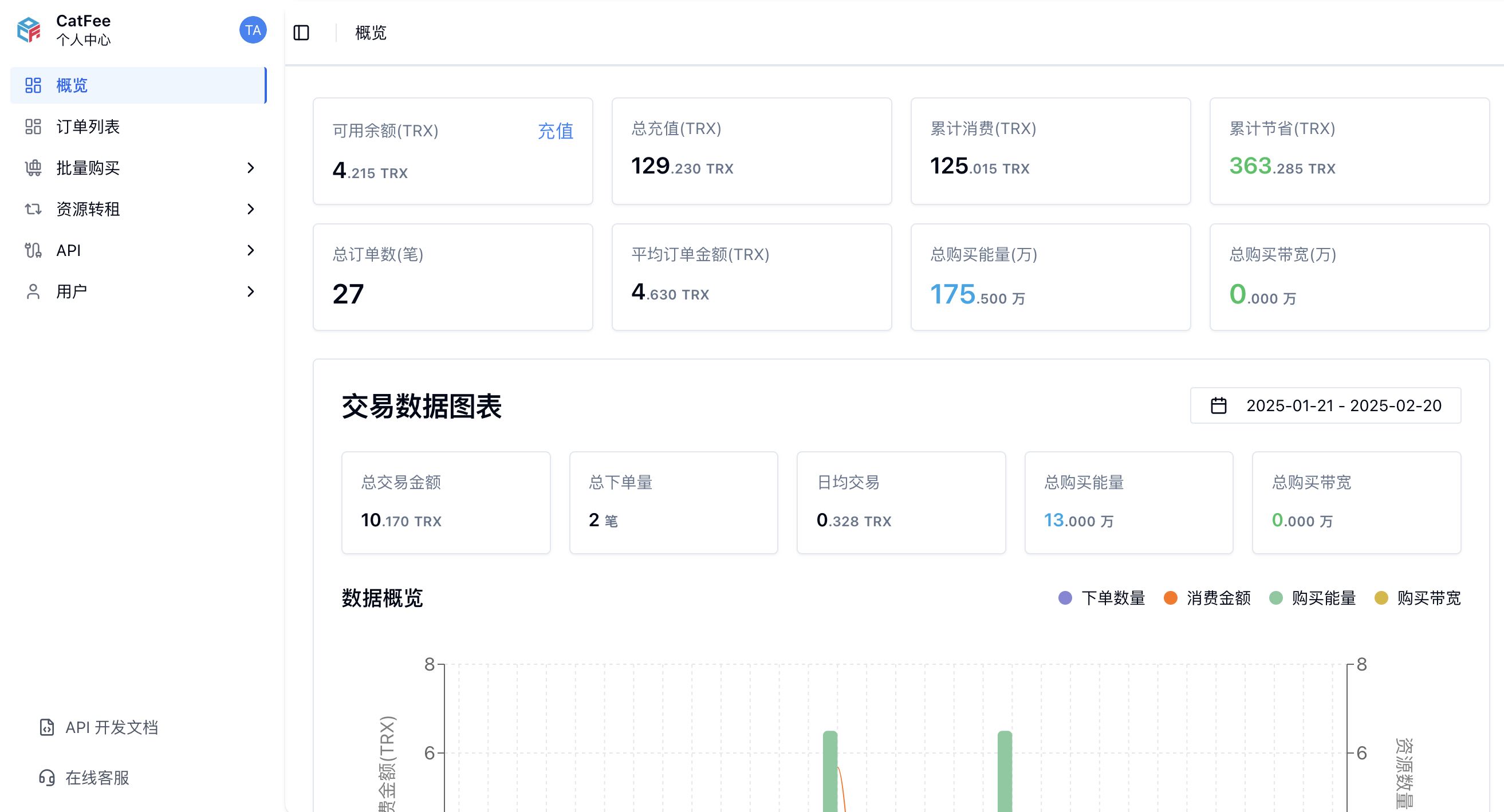The image size is (1504, 812).
Task: Toggle the sidebar panel icon
Action: (x=301, y=33)
